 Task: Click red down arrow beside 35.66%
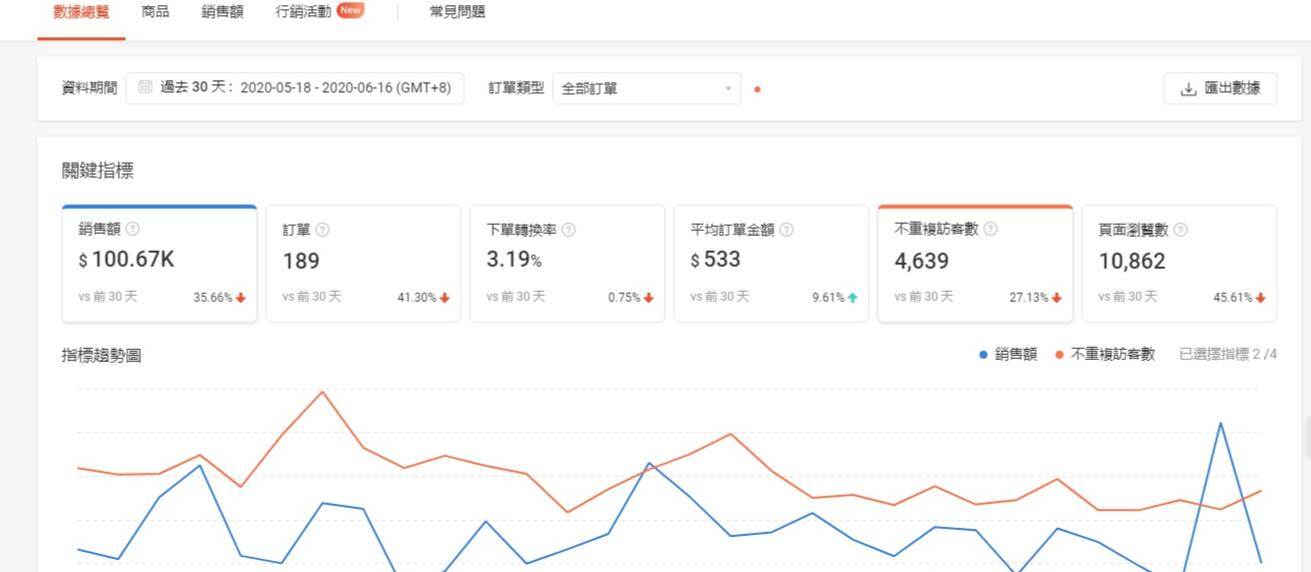pos(241,298)
